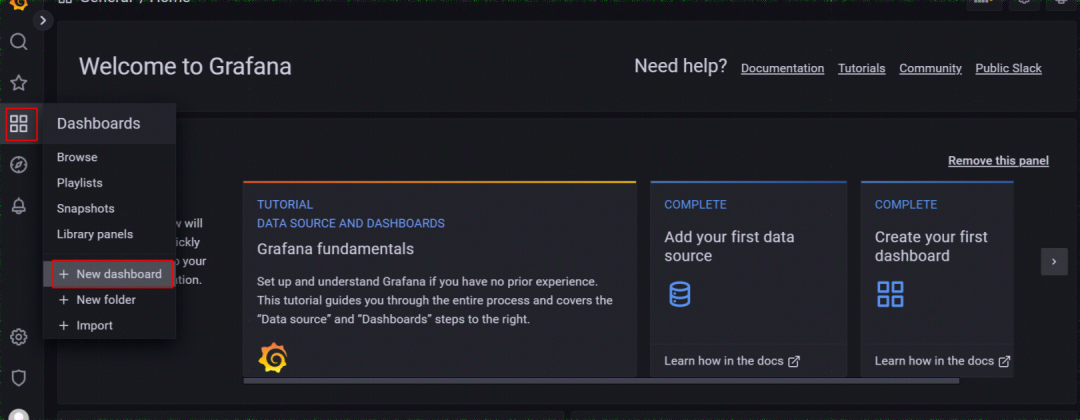Click the Add your first data source title

tap(729, 246)
